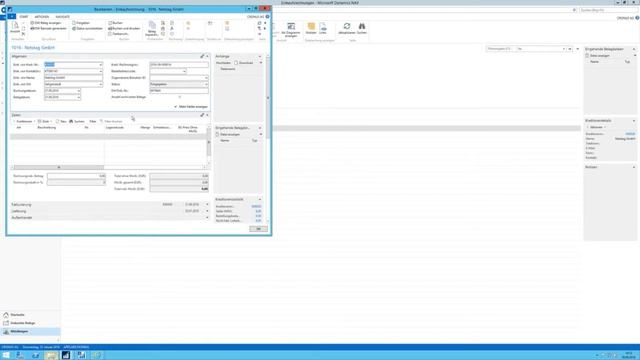Collapse the Kreditorenstatistik factbox
The height and width of the screenshot is (360, 640).
(260, 199)
